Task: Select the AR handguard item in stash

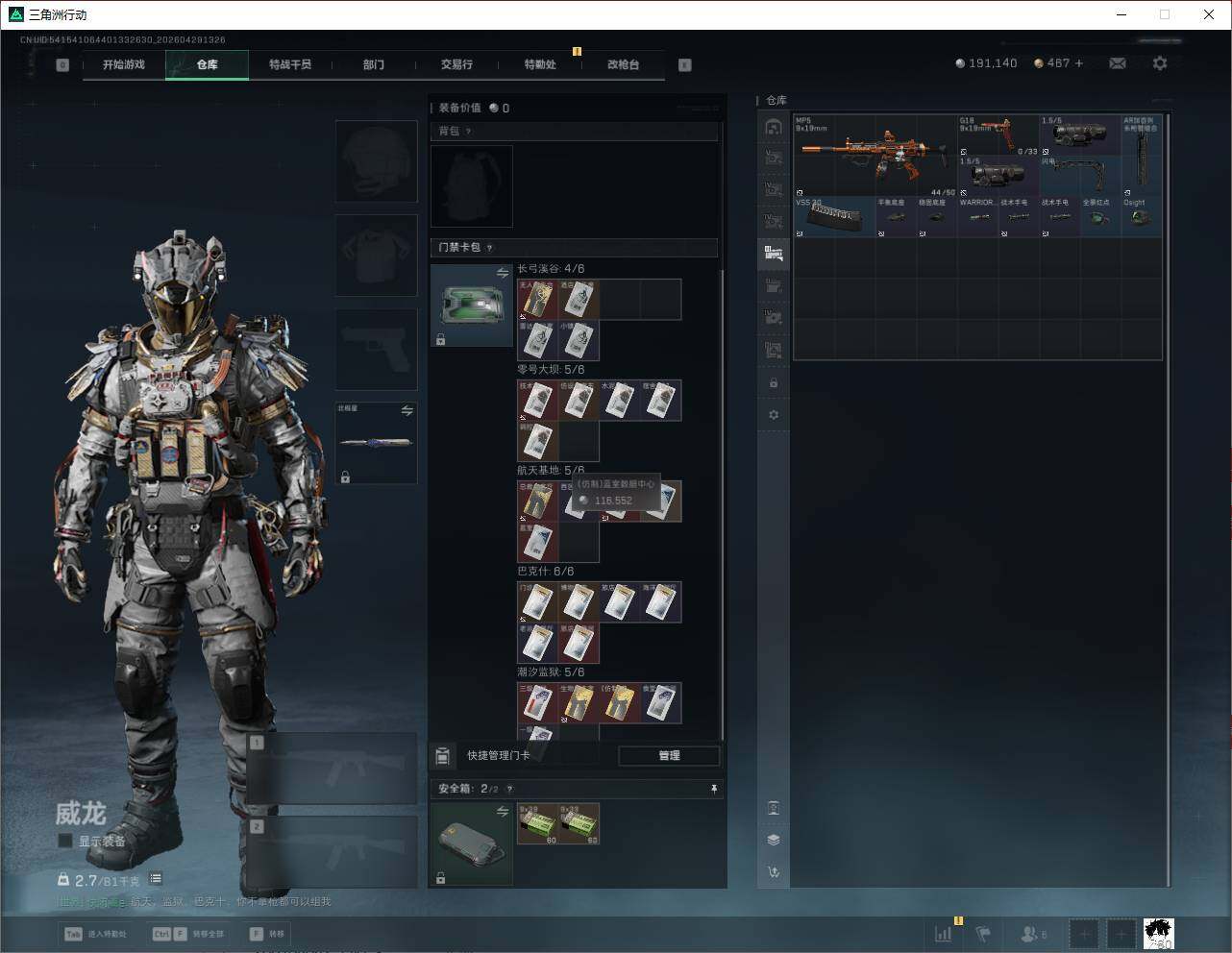Action: pyautogui.click(x=1142, y=156)
